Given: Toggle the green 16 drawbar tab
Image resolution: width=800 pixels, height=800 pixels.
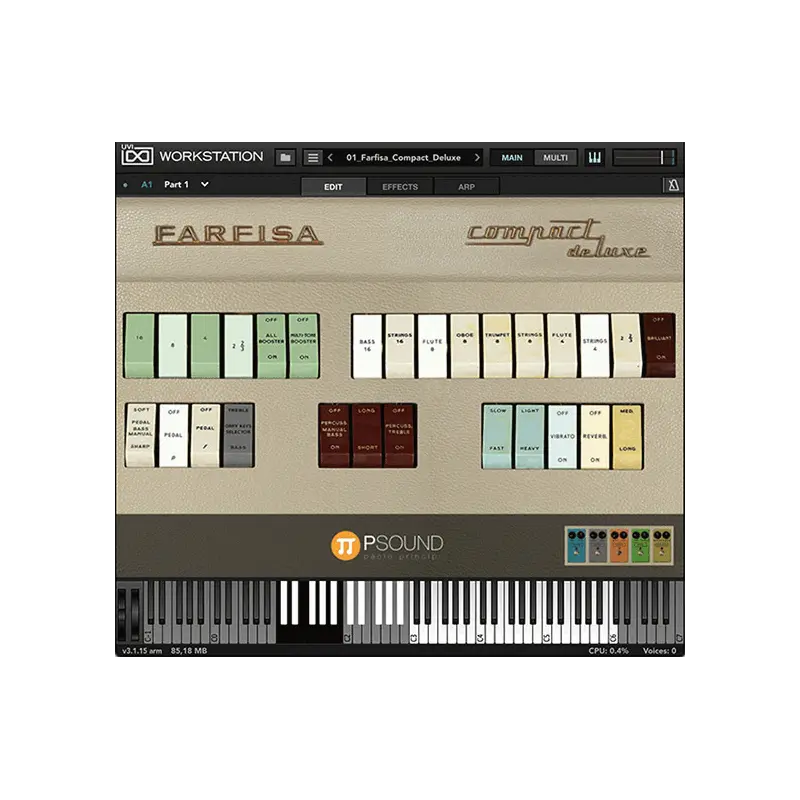Looking at the screenshot, I should click(140, 345).
